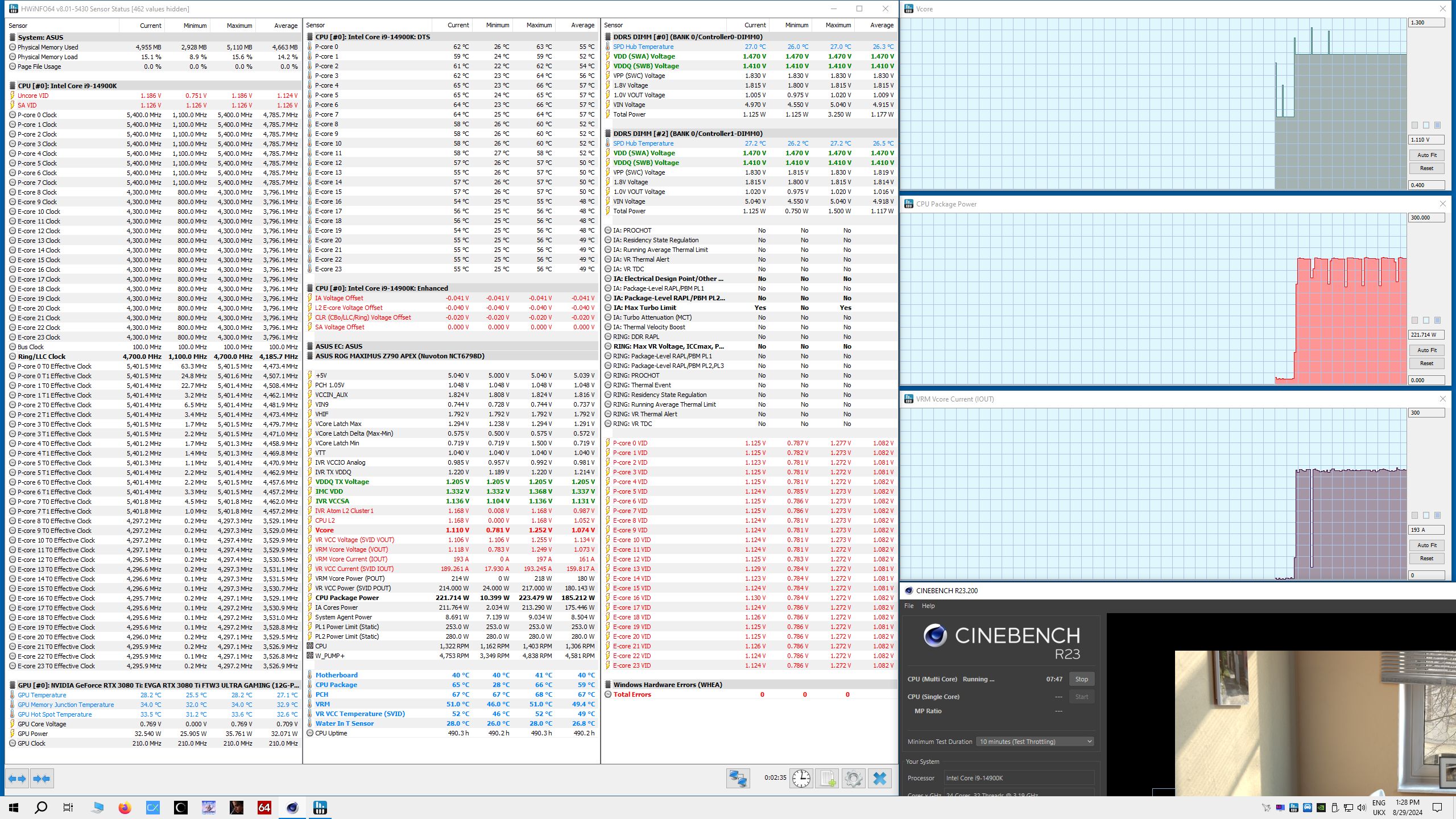Image resolution: width=1456 pixels, height=819 pixels.
Task: Open the HWiNFO system tray icon
Action: (x=1294, y=808)
